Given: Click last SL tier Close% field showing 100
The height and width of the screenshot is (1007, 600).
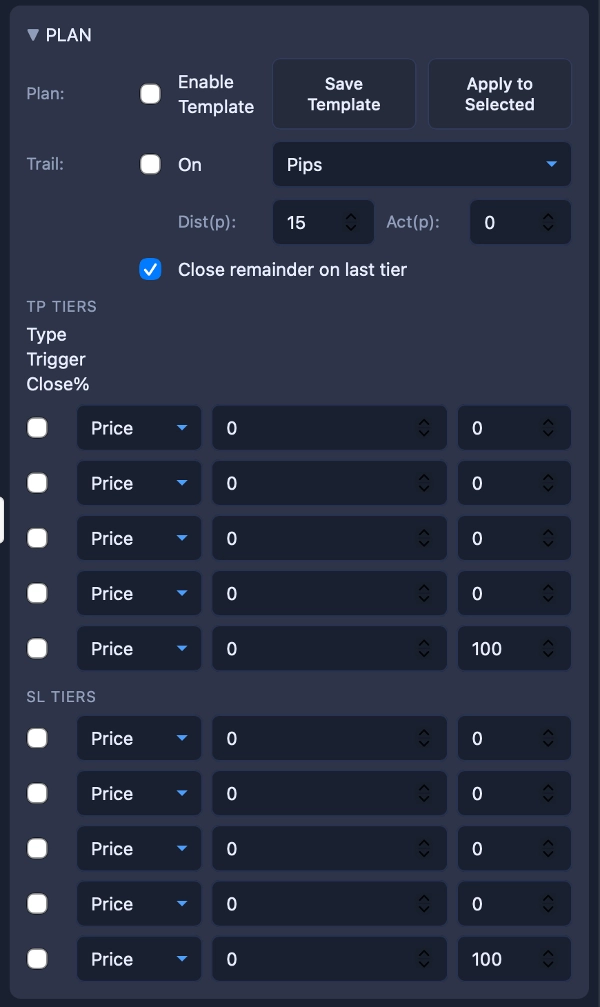Looking at the screenshot, I should point(500,959).
